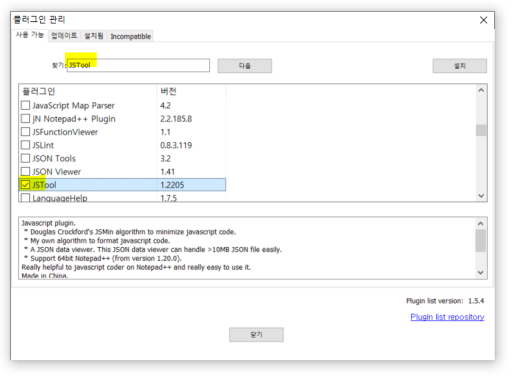Click plugin list scroll down arrow
The image size is (512, 376).
pos(481,196)
